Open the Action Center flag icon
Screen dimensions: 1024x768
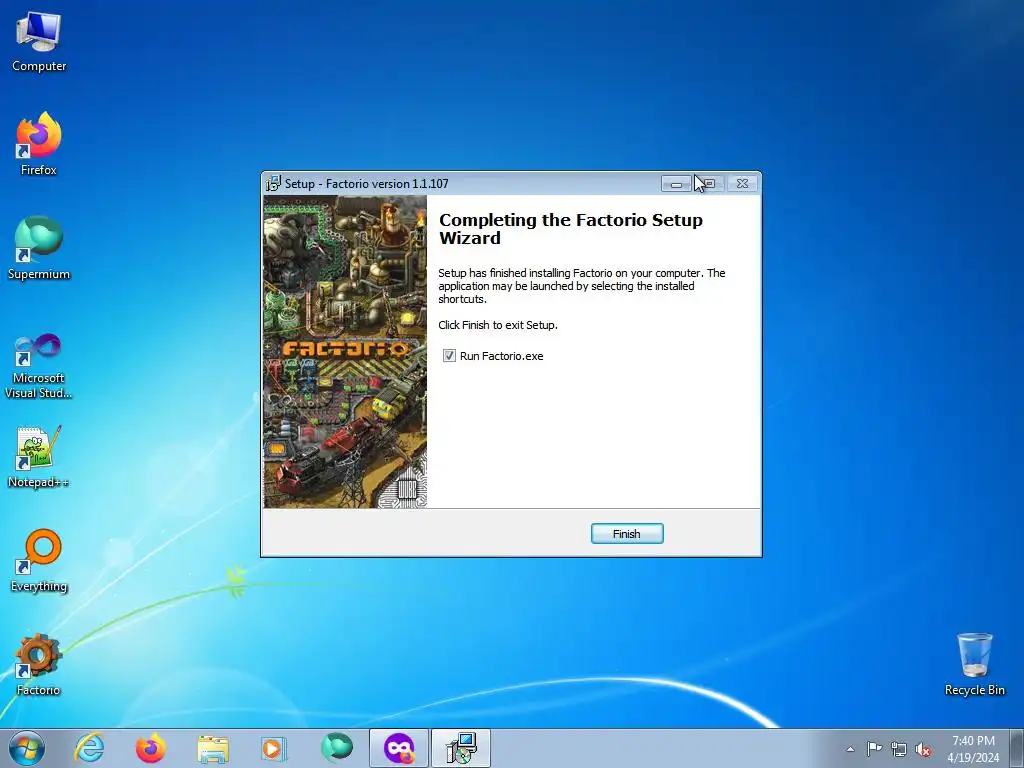tap(874, 749)
